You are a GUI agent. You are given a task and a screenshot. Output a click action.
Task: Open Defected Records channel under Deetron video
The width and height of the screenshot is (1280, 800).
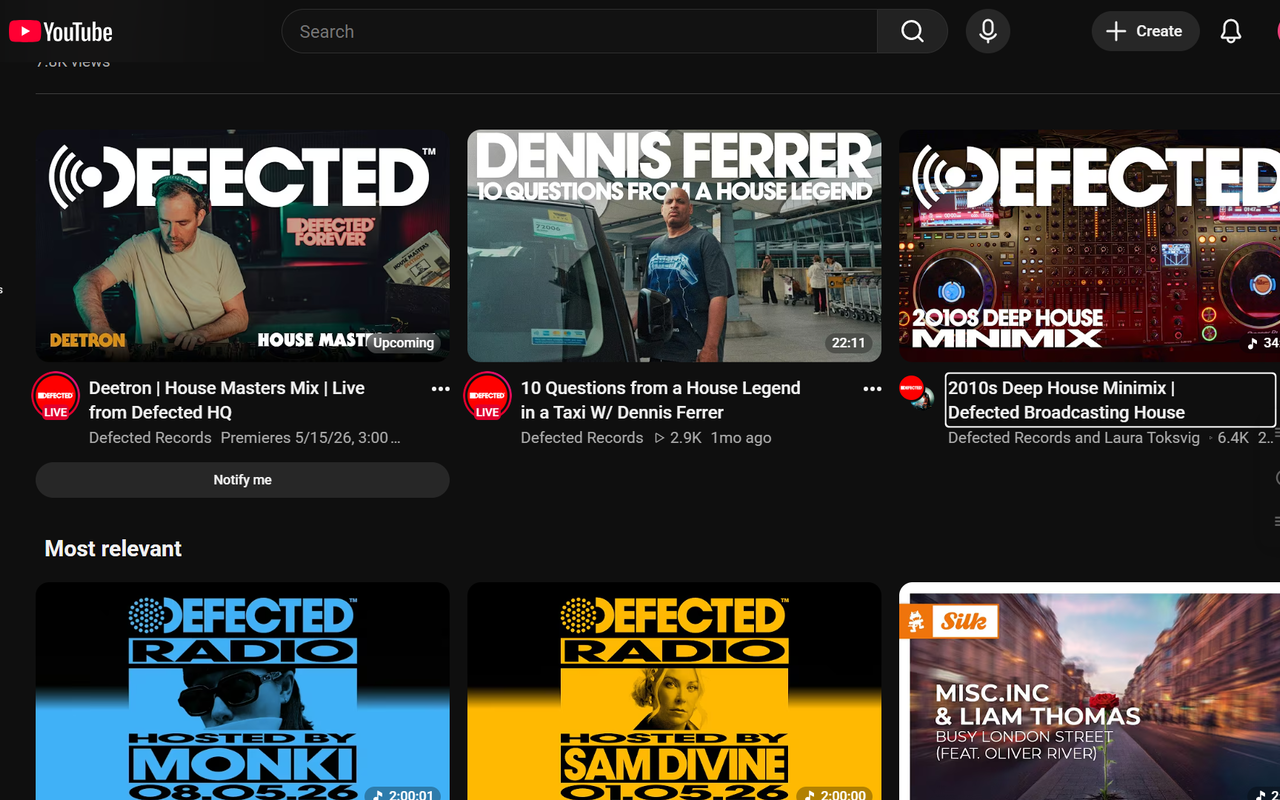[x=150, y=438]
